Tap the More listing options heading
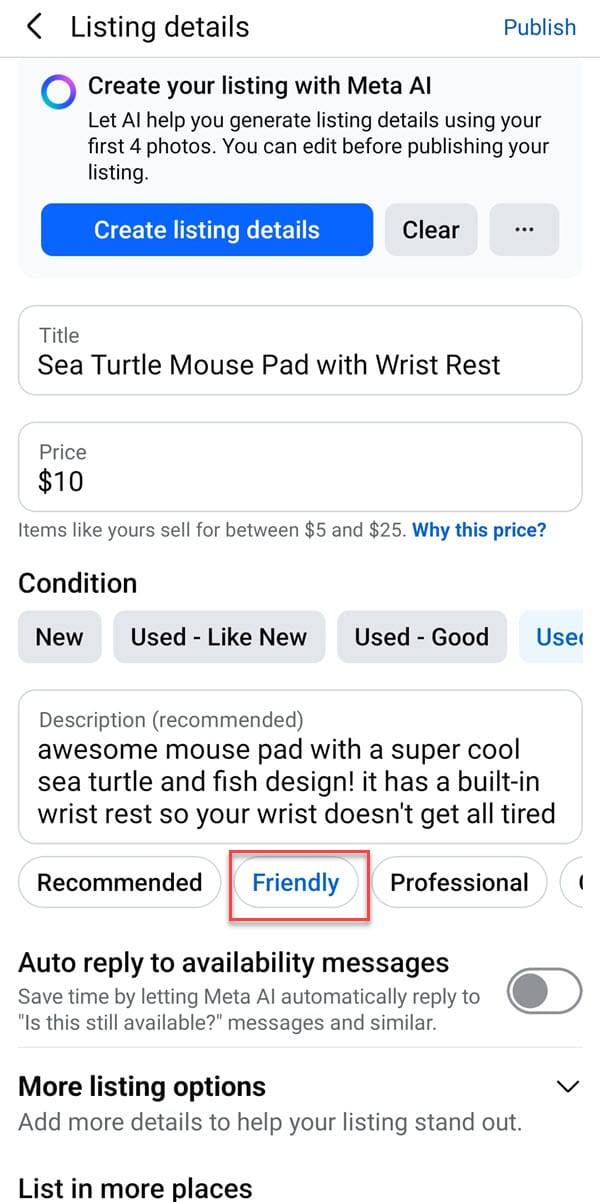The height and width of the screenshot is (1202, 600). pyautogui.click(x=143, y=1086)
